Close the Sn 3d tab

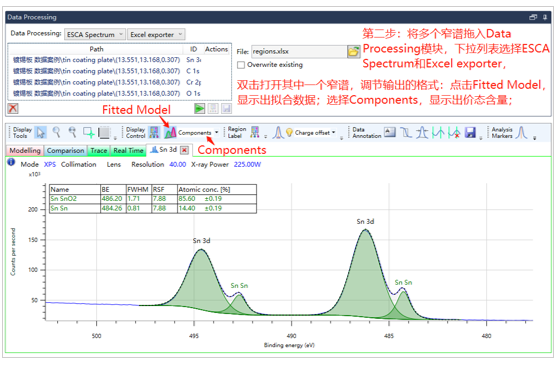[x=184, y=150]
